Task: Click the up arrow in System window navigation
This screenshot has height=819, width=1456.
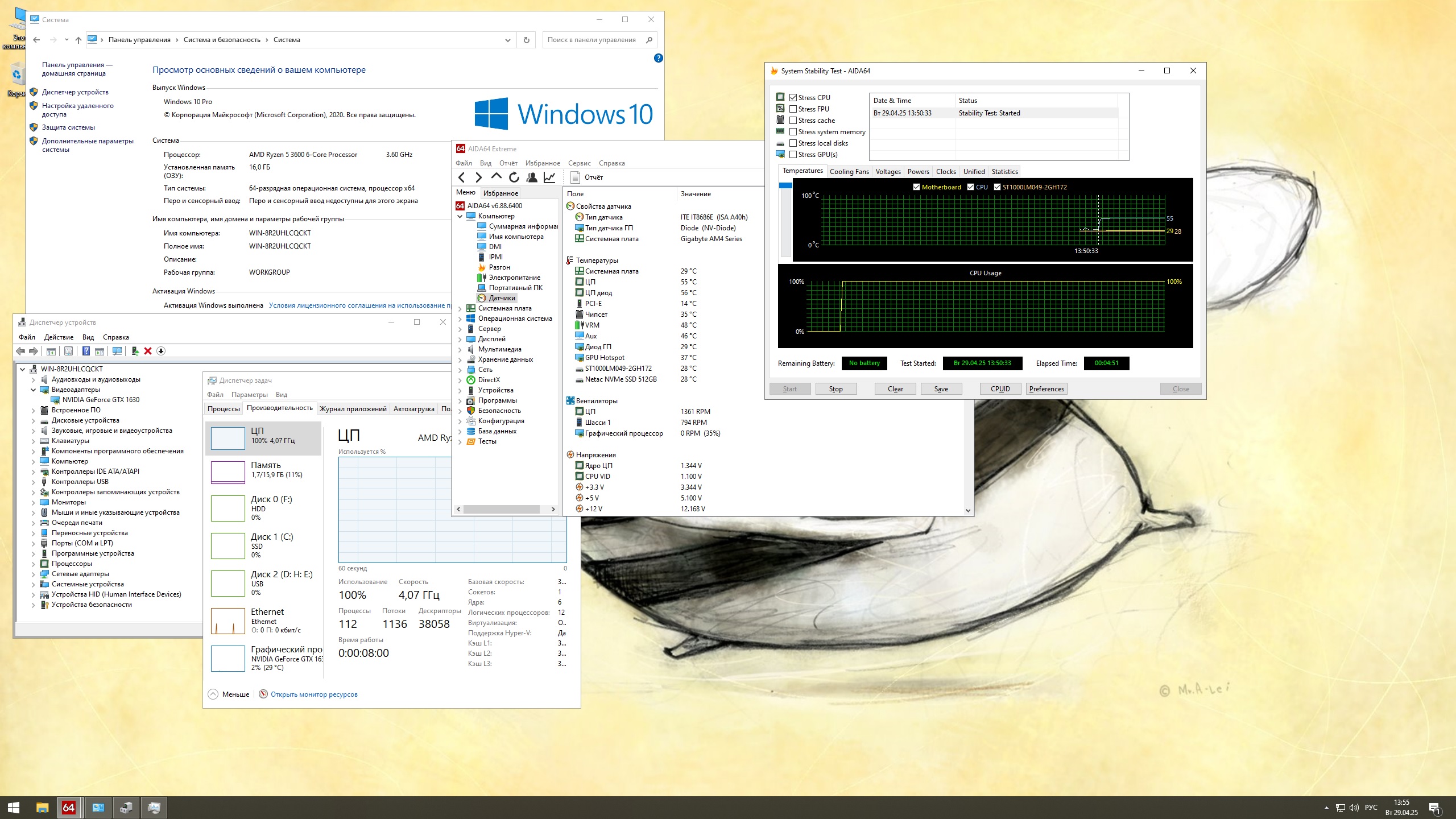Action: [78, 40]
